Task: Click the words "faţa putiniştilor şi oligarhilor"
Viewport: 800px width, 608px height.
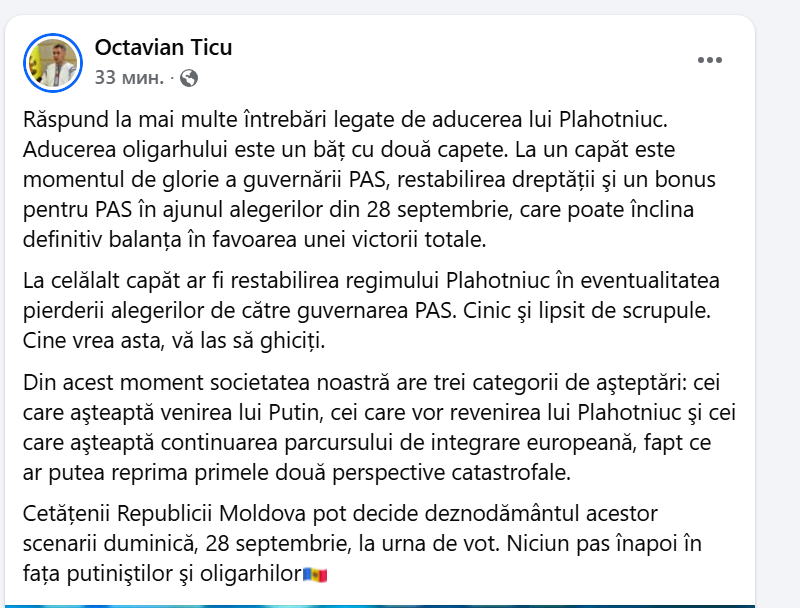Action: 163,574
